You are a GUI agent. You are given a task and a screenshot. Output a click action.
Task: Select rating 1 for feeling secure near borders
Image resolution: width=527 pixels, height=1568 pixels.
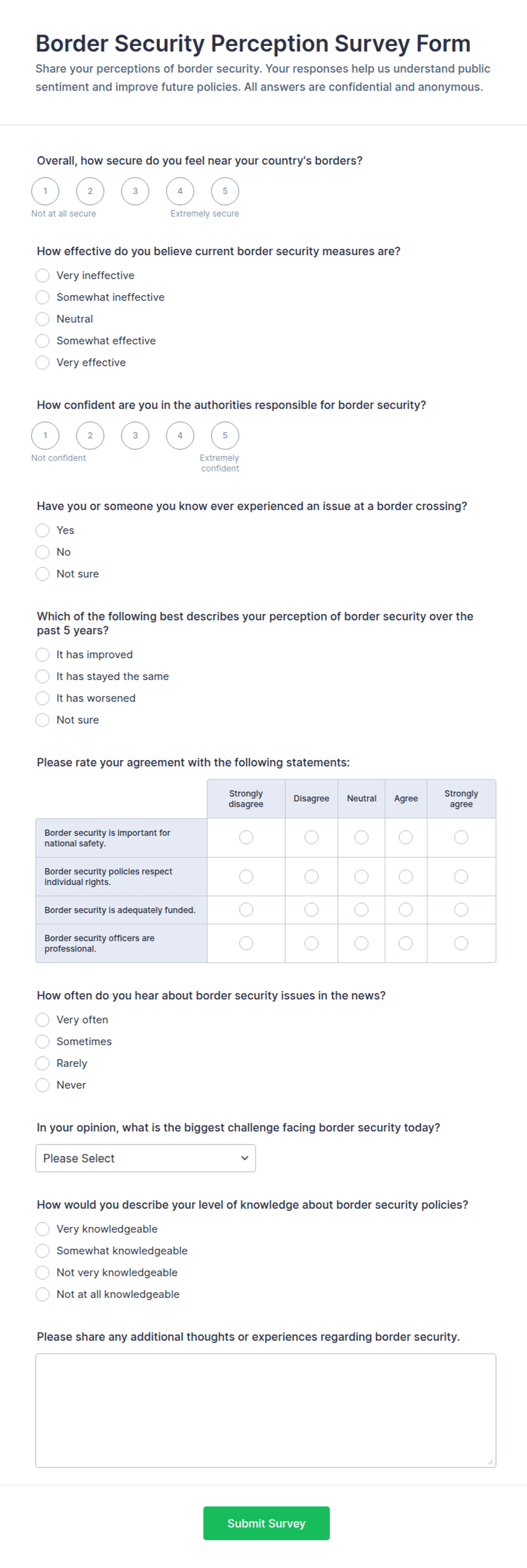pyautogui.click(x=45, y=191)
